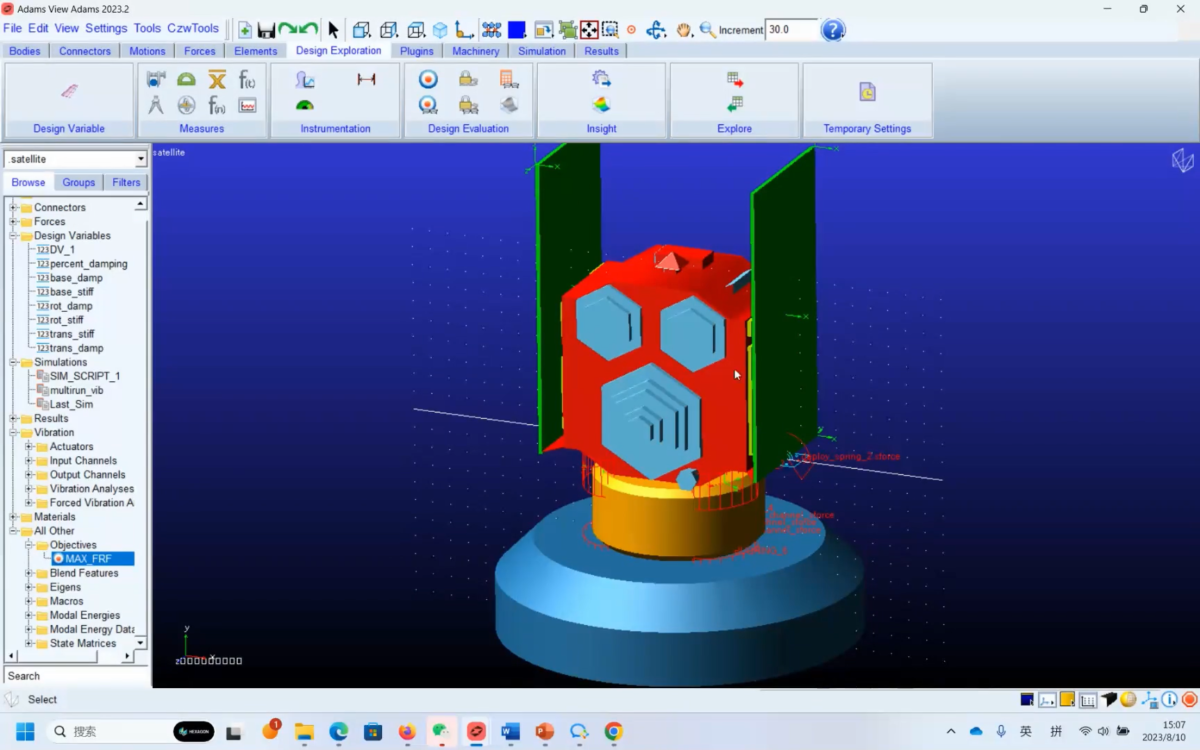
Task: Toggle the grid icon in status bar
Action: (1088, 699)
